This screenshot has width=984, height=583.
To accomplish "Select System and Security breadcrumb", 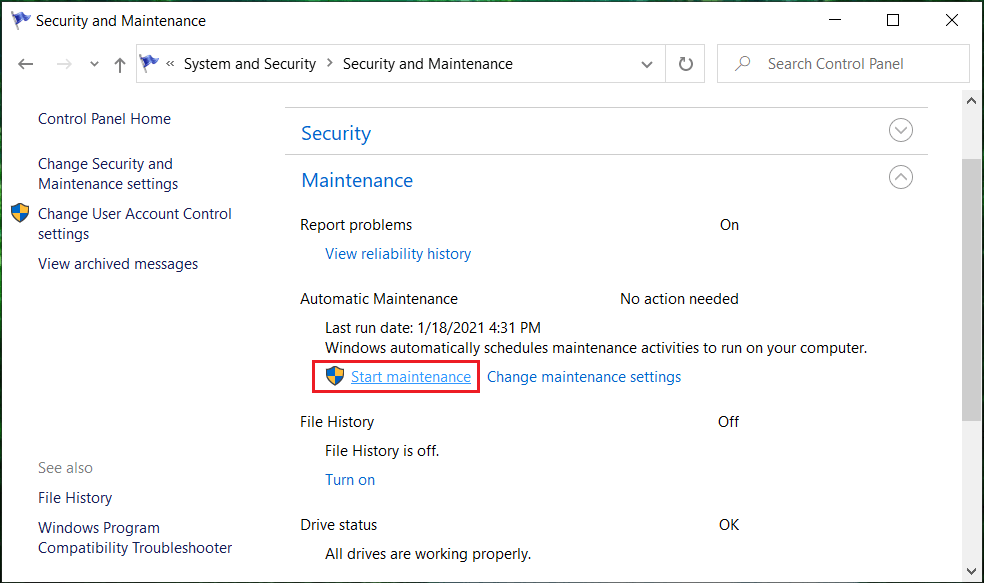I will click(249, 64).
